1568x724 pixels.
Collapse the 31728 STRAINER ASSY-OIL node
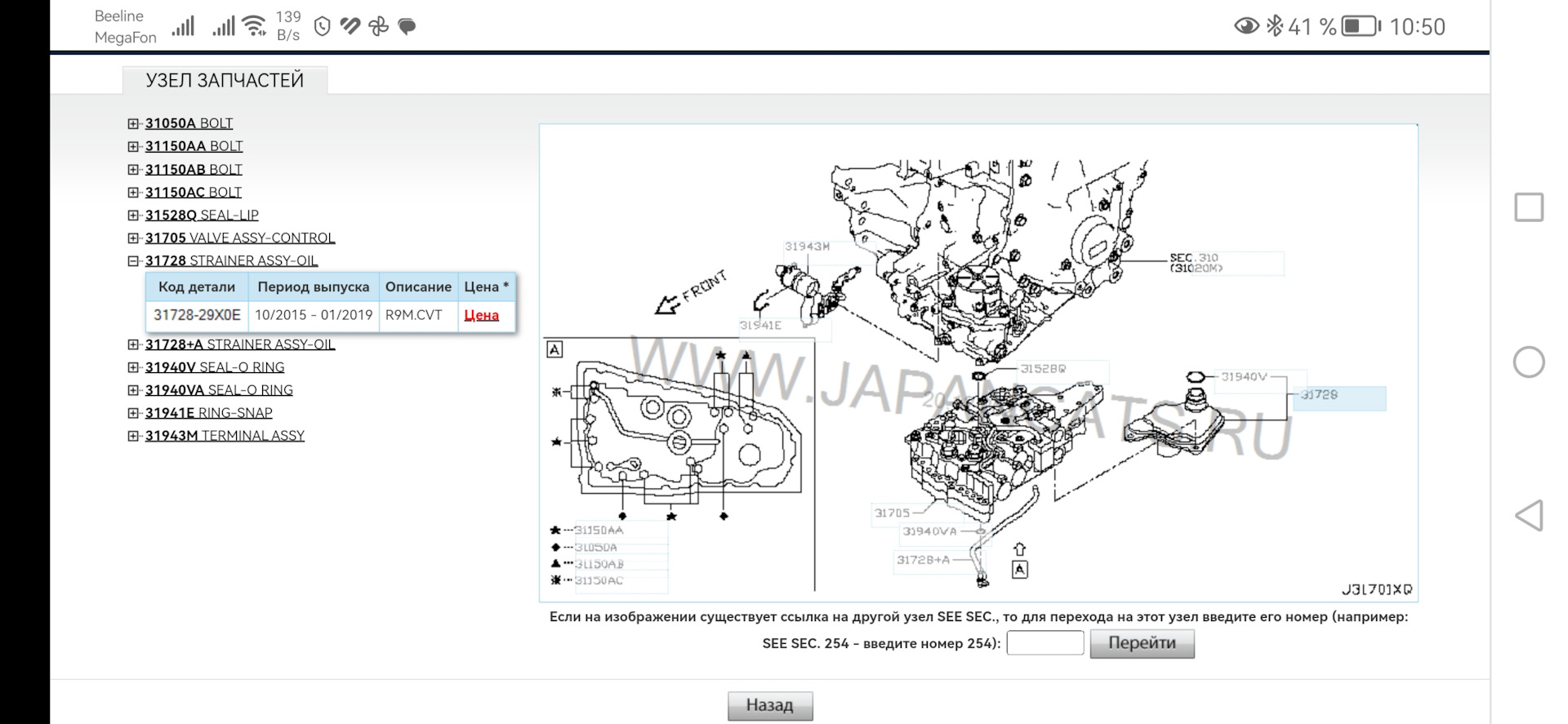point(133,261)
